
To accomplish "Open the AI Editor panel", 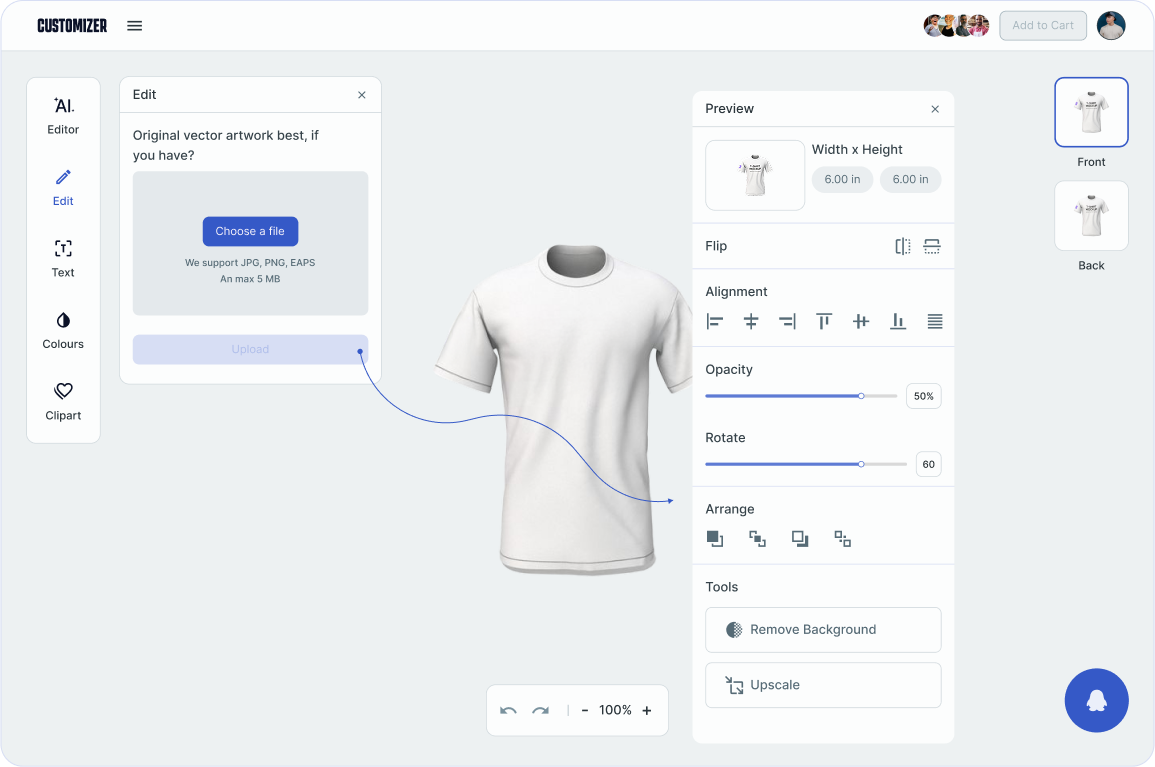I will pyautogui.click(x=63, y=115).
